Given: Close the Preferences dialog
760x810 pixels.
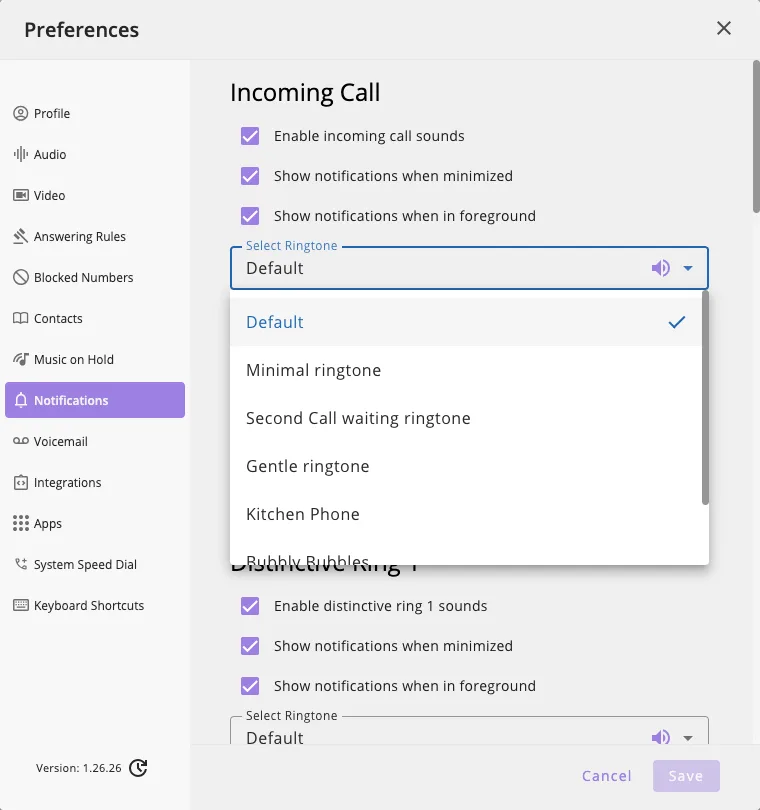Looking at the screenshot, I should (724, 28).
